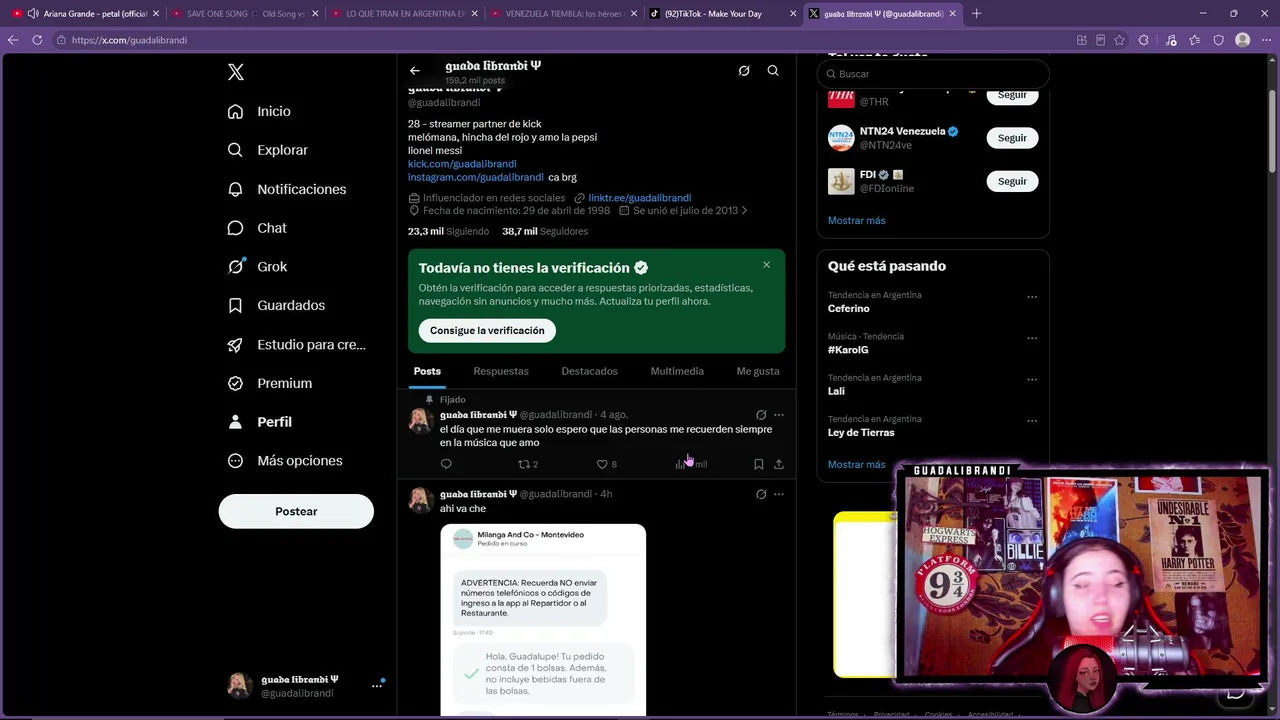Open Notificaciones in the sidebar
This screenshot has height=720, width=1280.
click(286, 189)
